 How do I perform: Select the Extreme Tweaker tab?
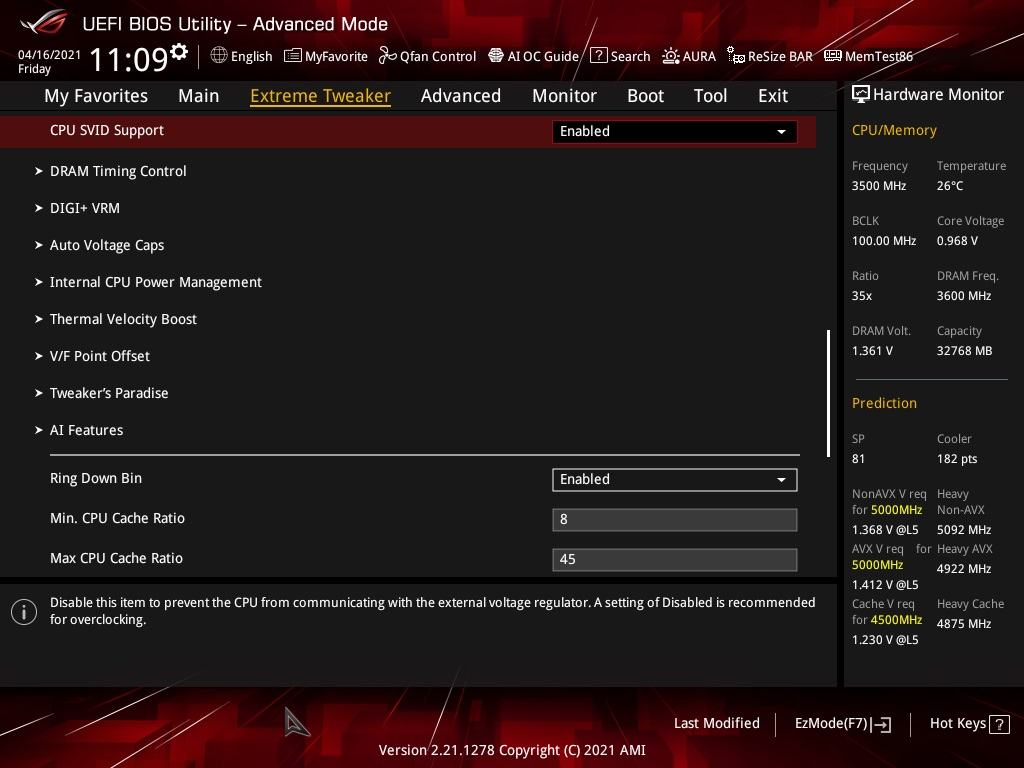coord(321,96)
